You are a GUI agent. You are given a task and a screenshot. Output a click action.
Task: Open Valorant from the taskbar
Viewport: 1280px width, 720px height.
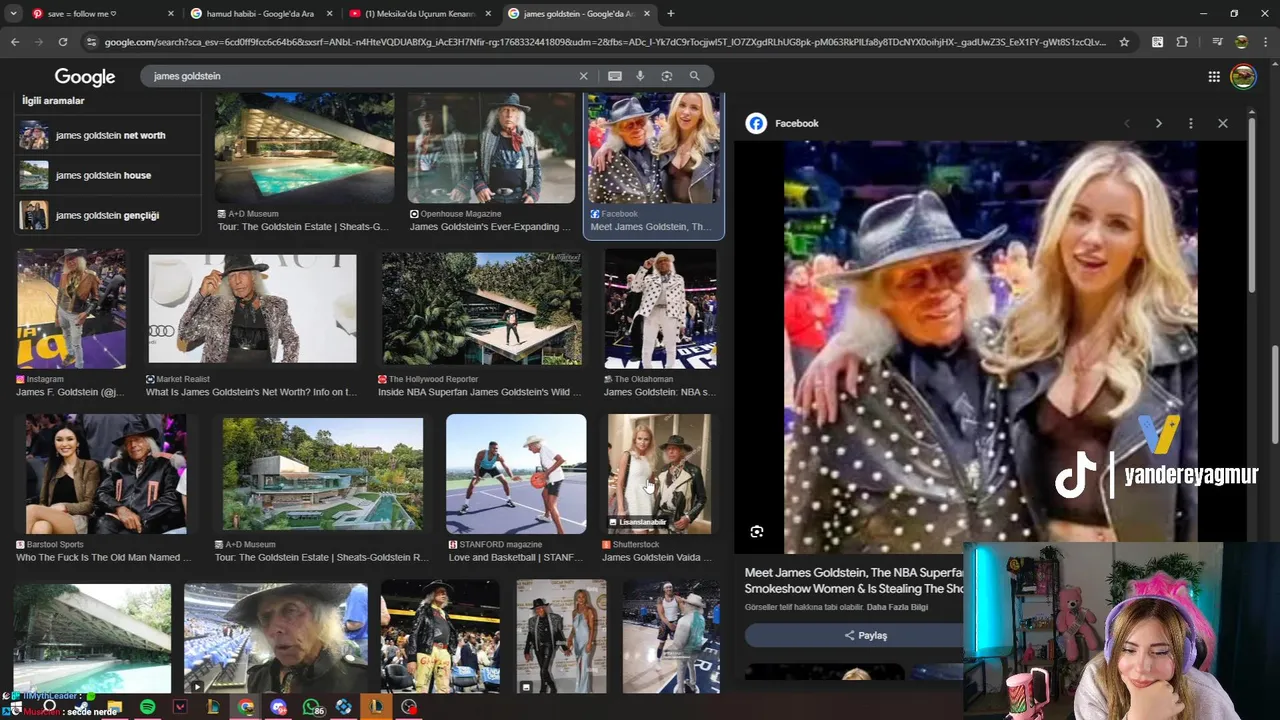click(180, 707)
